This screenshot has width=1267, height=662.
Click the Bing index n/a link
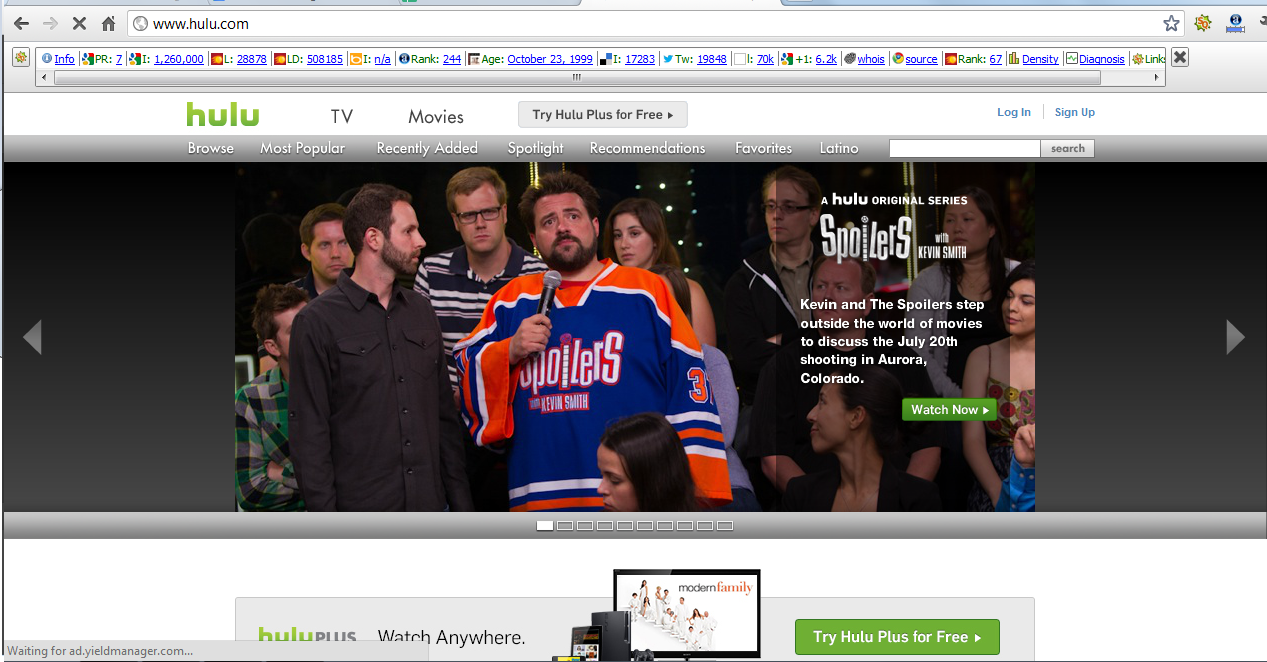click(382, 59)
